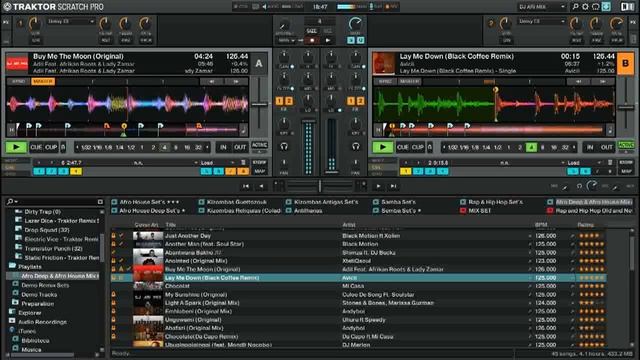Click the Deck B tempo fader

626,107
